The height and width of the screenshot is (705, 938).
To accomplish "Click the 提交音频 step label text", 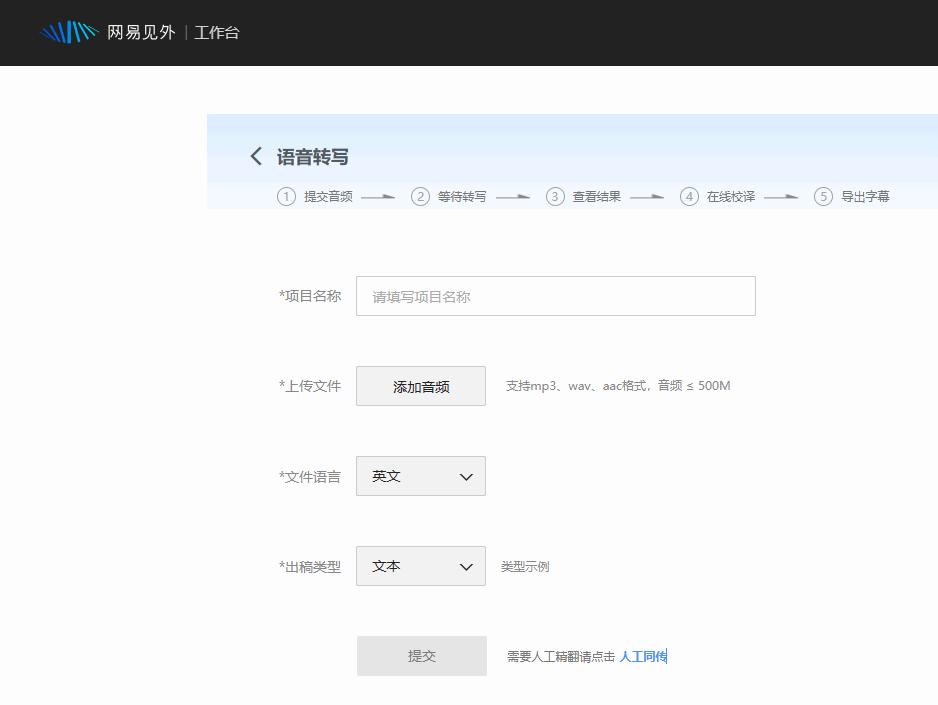I will (x=329, y=197).
